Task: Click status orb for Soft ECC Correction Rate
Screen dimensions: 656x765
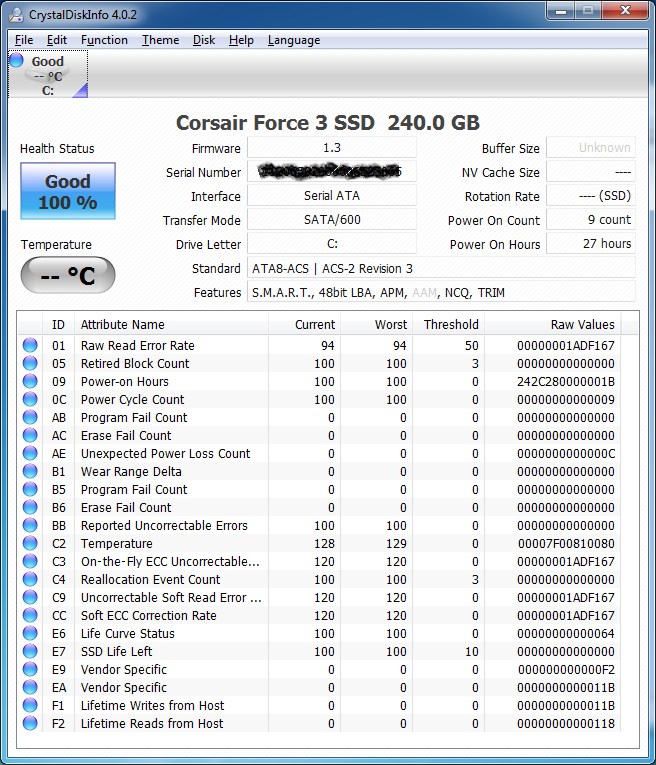Action: click(x=30, y=615)
